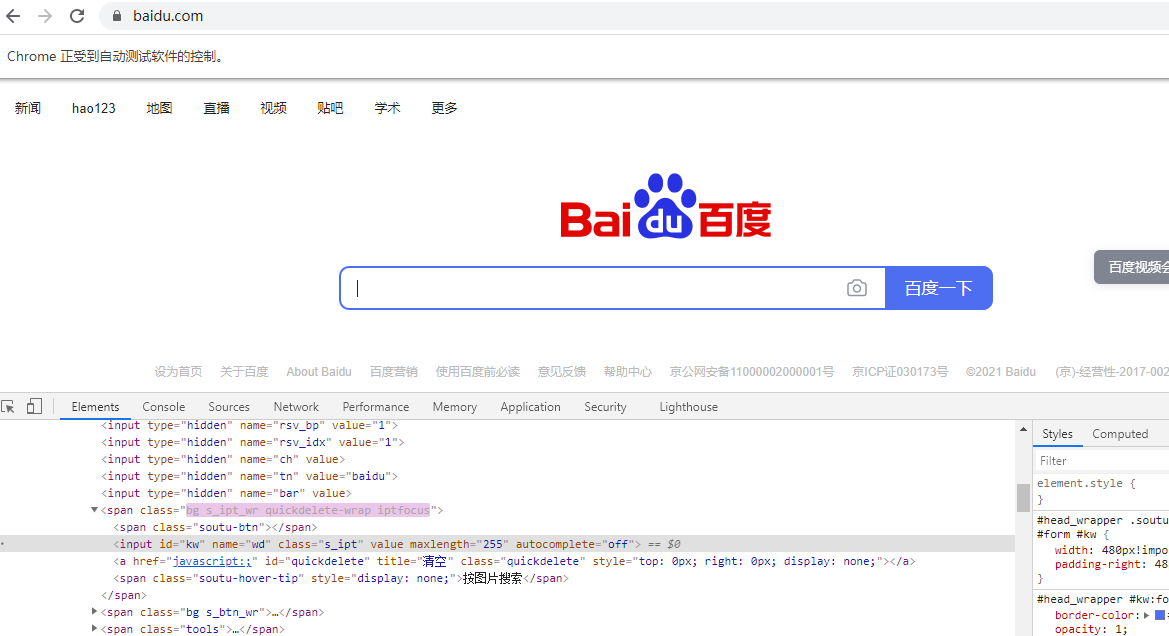Open the 学术 link
This screenshot has width=1169, height=636.
[388, 108]
